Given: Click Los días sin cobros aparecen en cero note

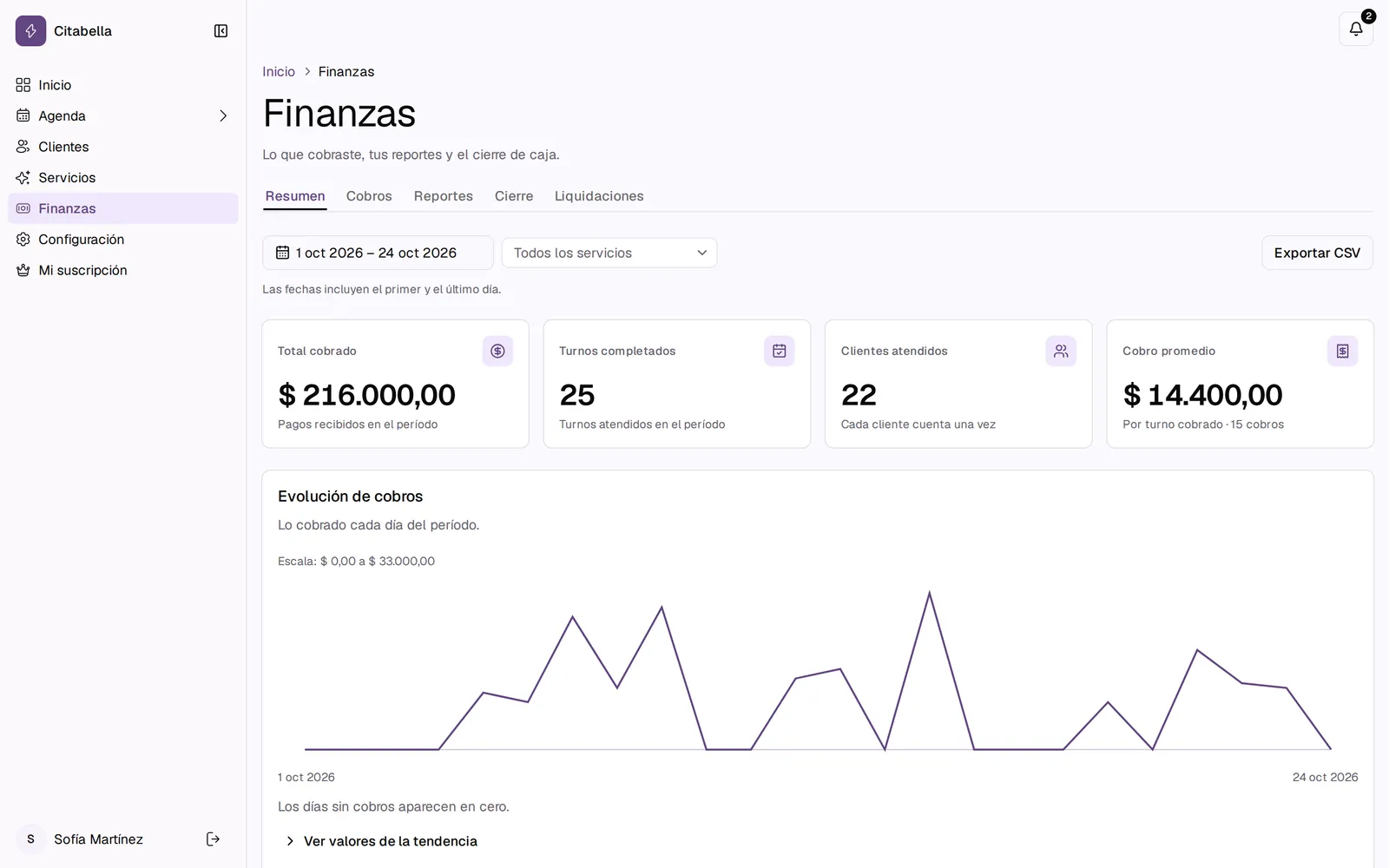Looking at the screenshot, I should (393, 806).
